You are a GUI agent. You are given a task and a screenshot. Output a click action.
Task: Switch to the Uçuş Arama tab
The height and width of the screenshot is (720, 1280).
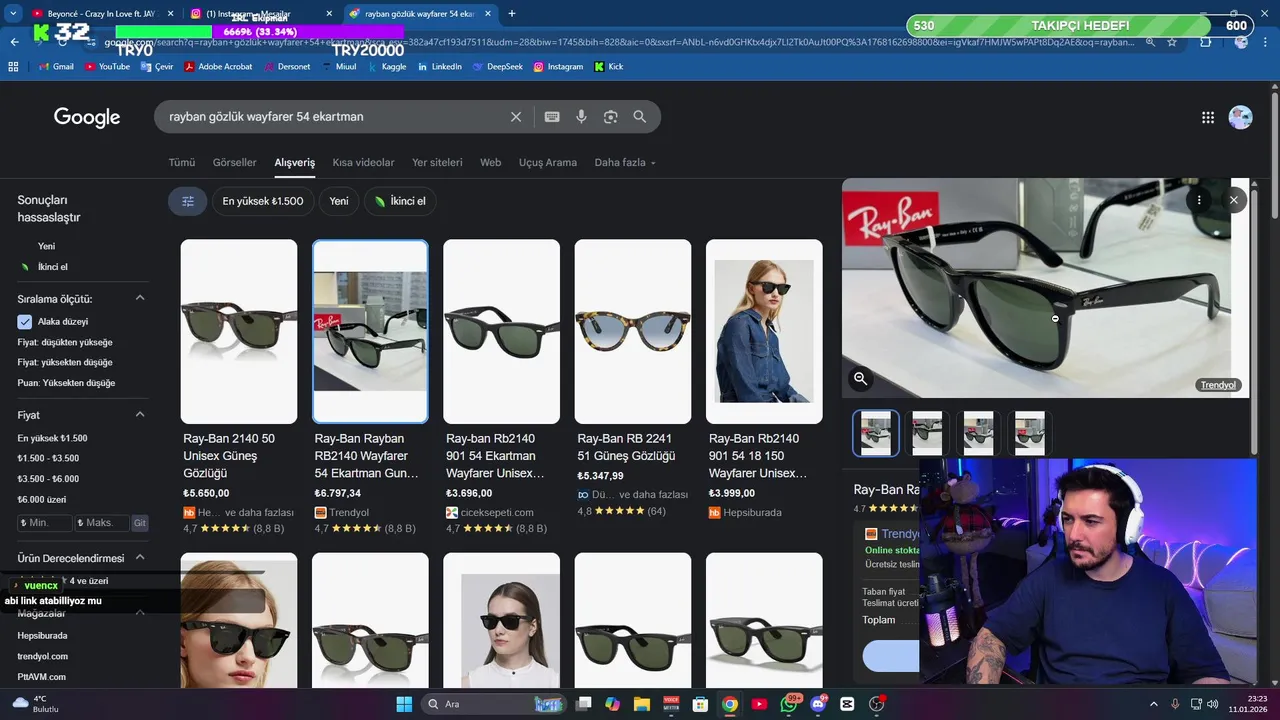coord(547,162)
